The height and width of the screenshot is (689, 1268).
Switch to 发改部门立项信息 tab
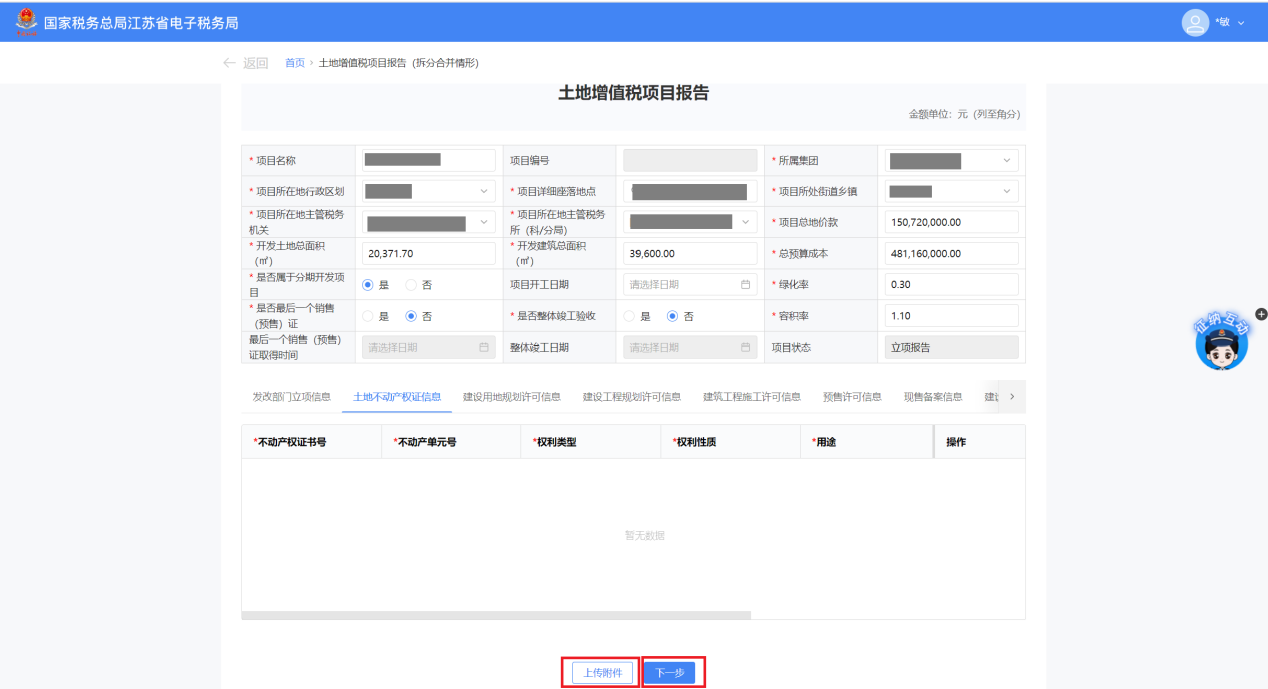coord(291,397)
